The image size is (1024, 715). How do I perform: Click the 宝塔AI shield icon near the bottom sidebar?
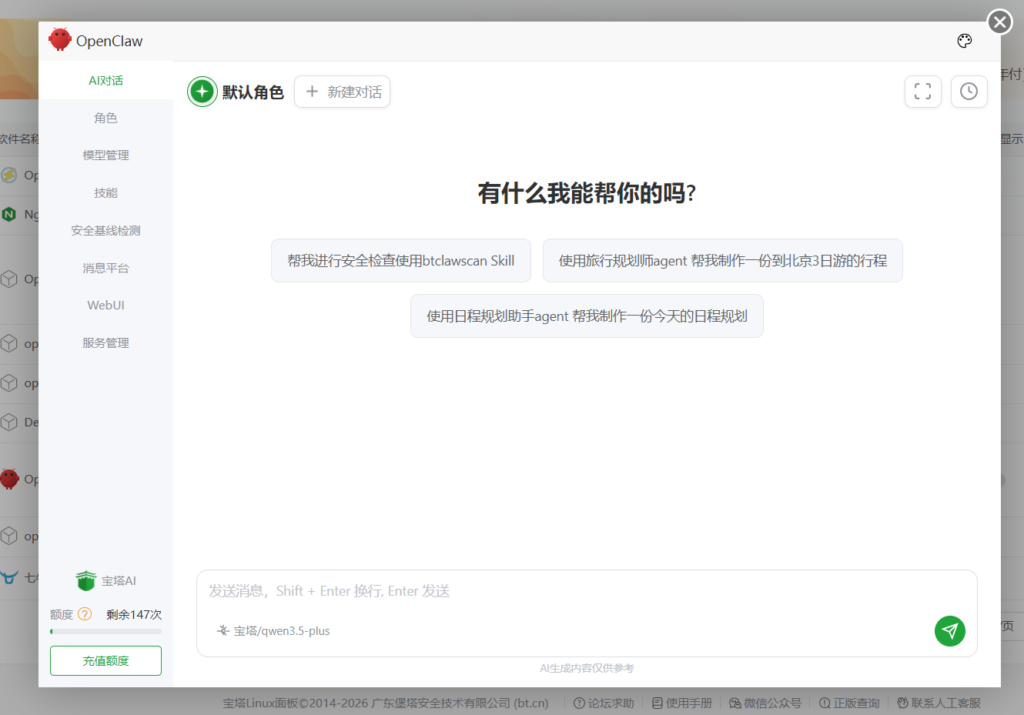point(86,580)
